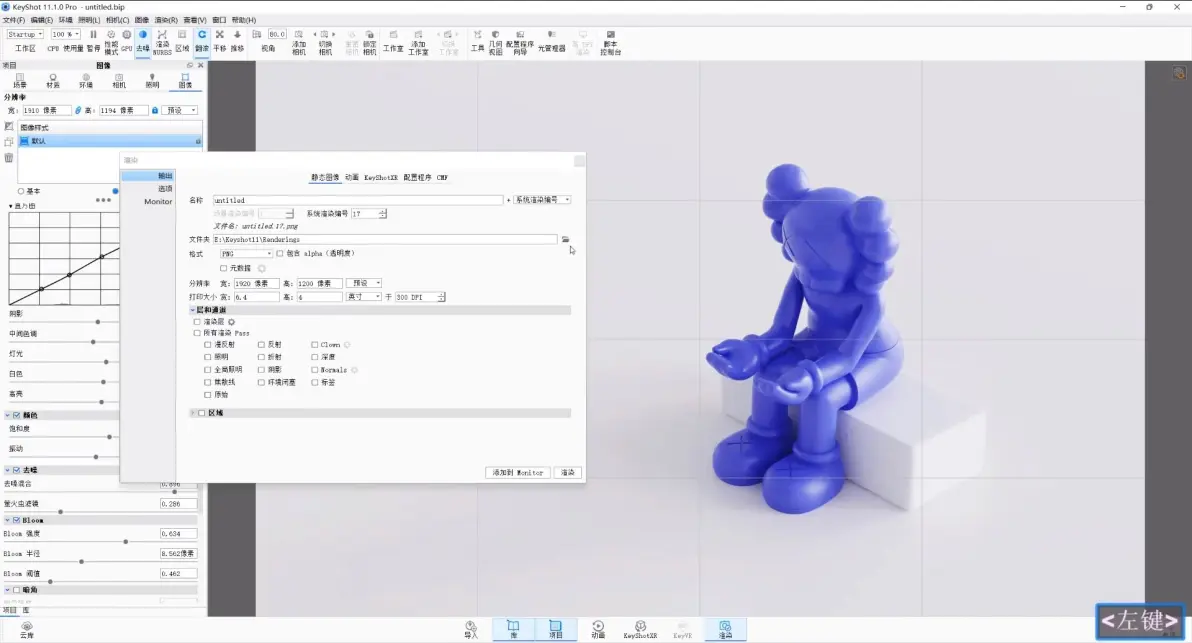Click the 添加相机 add camera icon

pyautogui.click(x=299, y=43)
